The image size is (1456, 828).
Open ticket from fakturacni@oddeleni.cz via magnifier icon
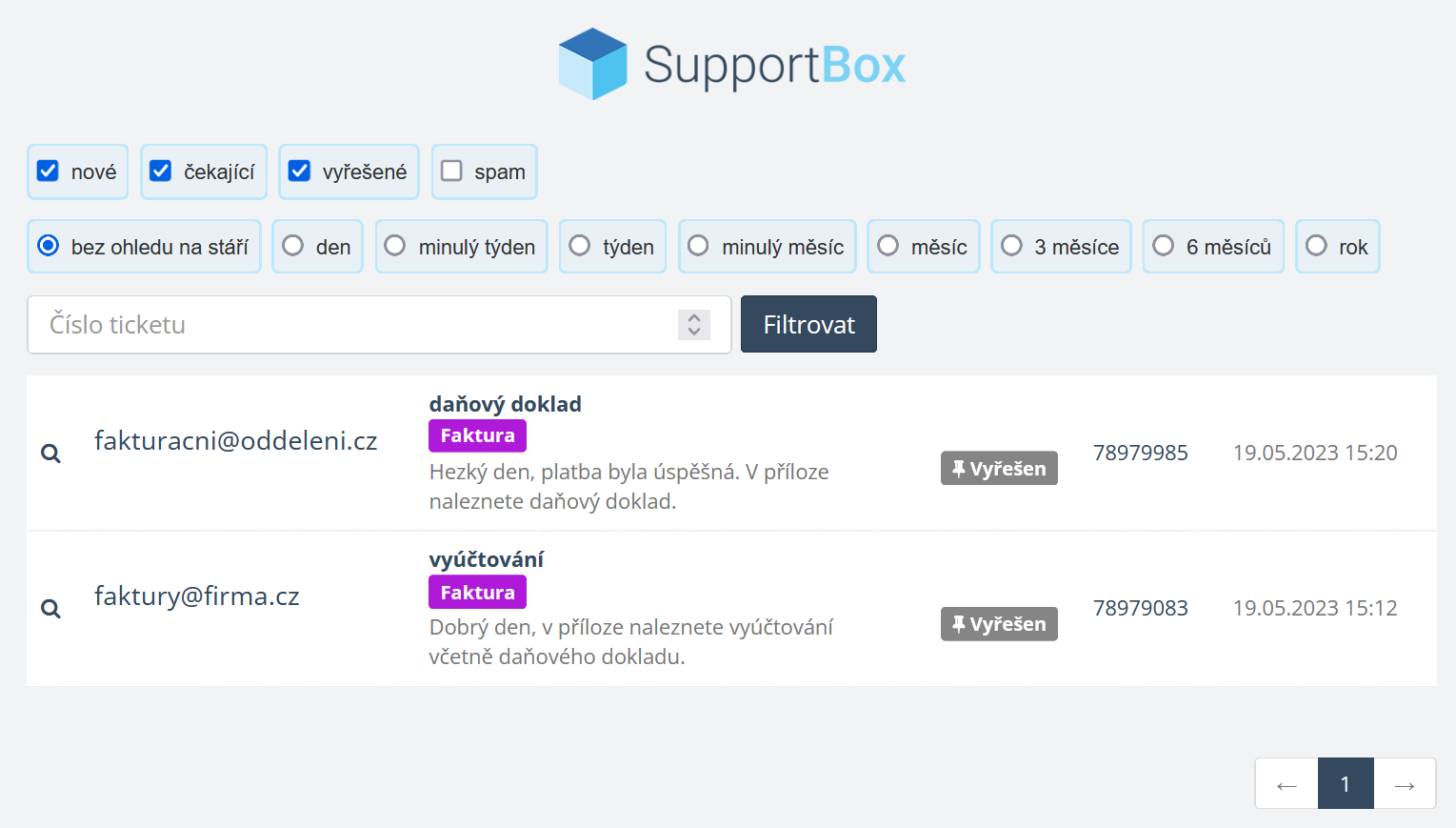(51, 454)
